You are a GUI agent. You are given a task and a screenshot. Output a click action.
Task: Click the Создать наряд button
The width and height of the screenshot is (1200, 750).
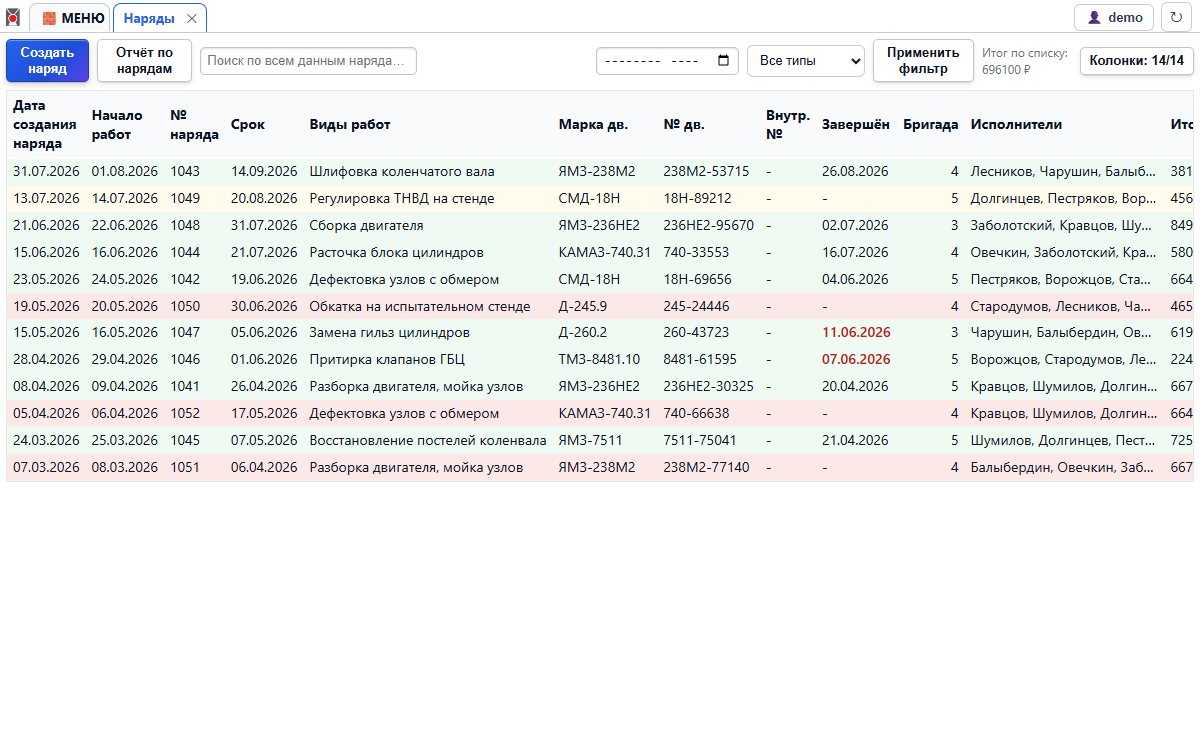[47, 61]
